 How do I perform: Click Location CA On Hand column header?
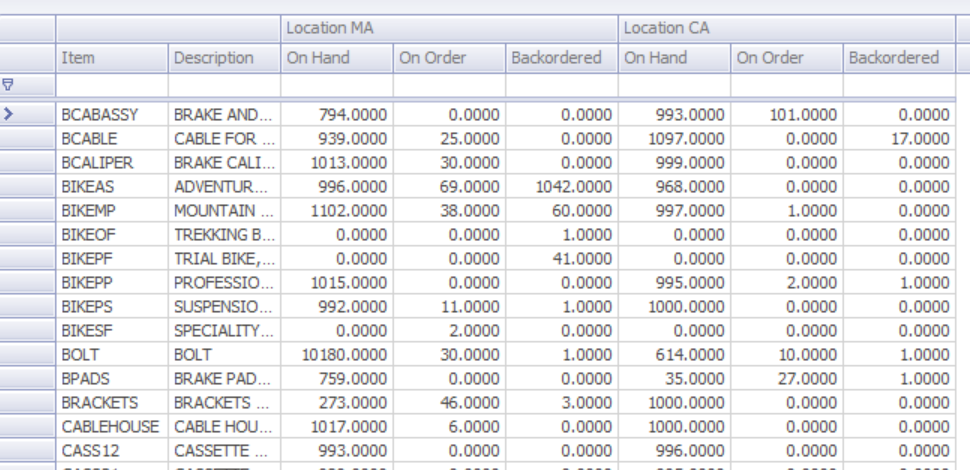[675, 58]
